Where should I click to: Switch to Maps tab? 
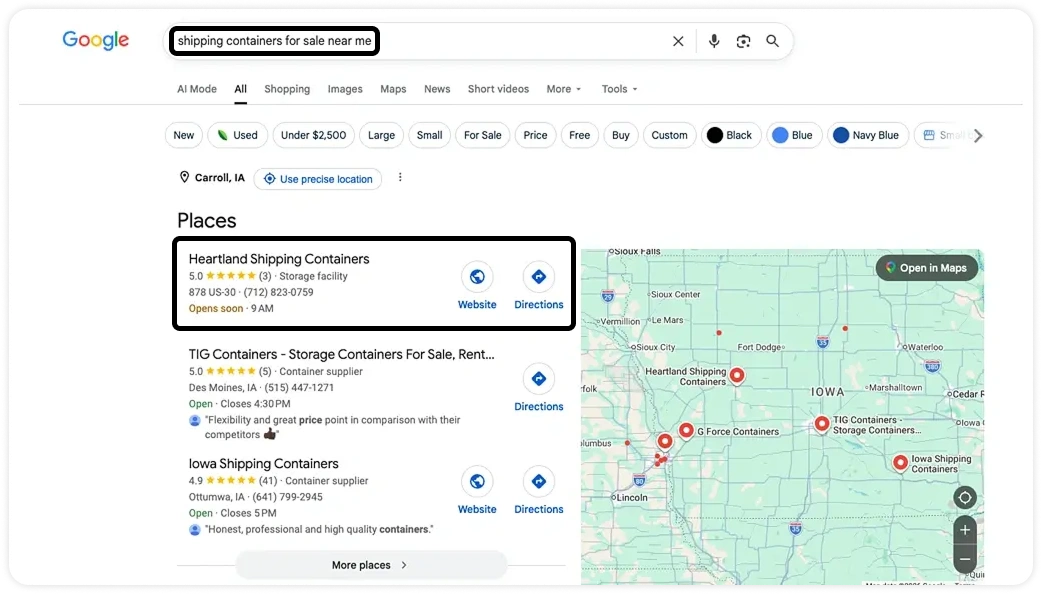(x=393, y=89)
